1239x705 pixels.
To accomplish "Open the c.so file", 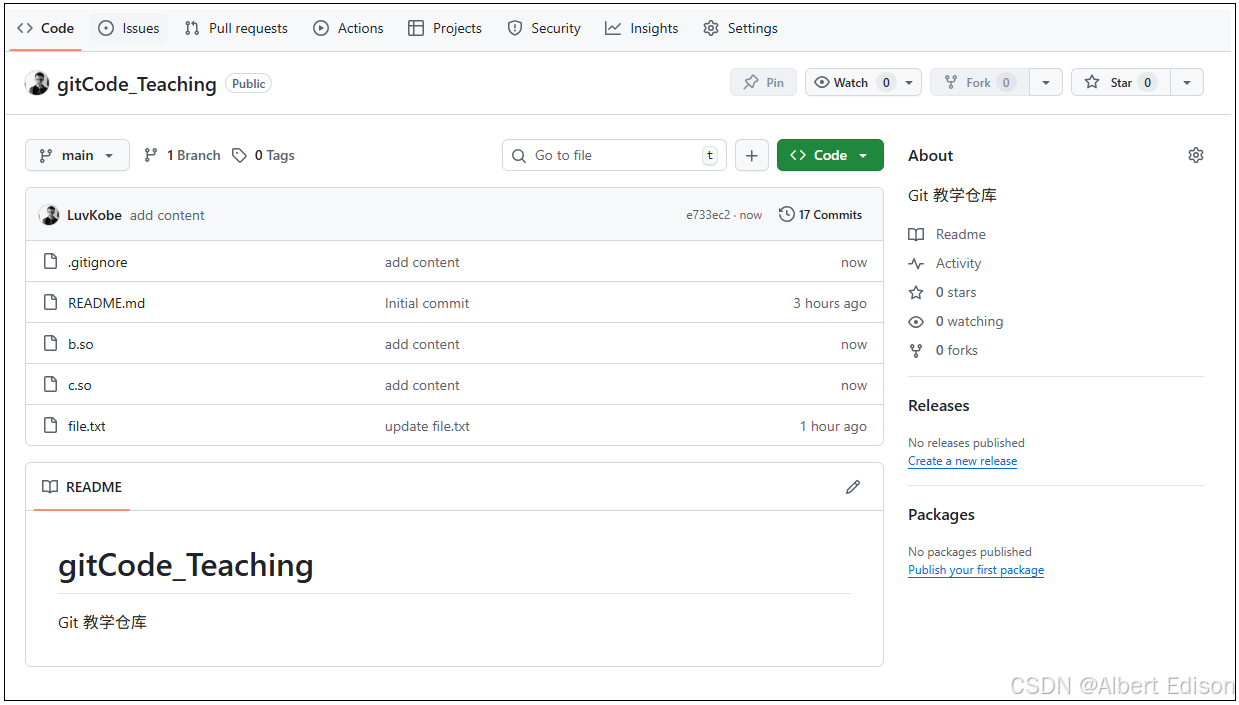I will pos(80,385).
